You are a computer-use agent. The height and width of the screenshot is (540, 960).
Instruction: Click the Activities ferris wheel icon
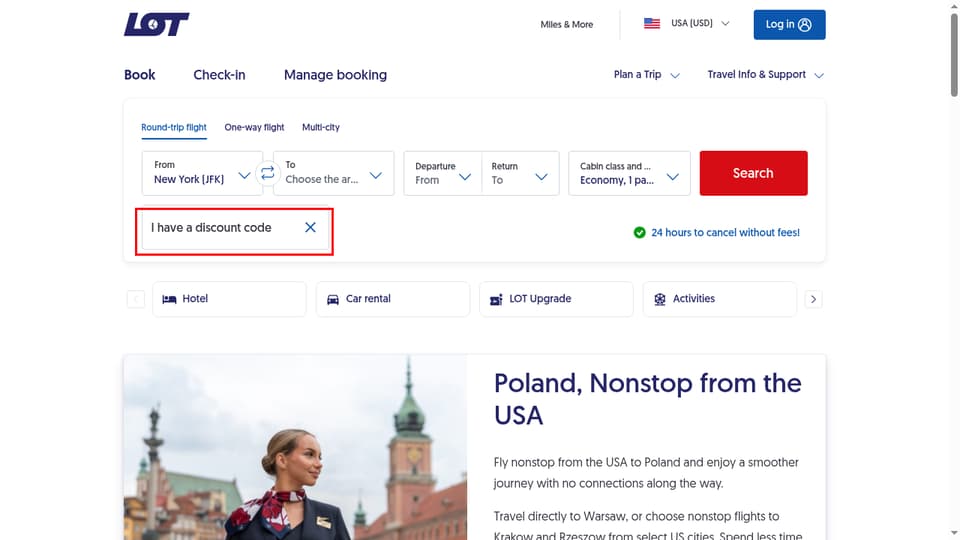[659, 299]
